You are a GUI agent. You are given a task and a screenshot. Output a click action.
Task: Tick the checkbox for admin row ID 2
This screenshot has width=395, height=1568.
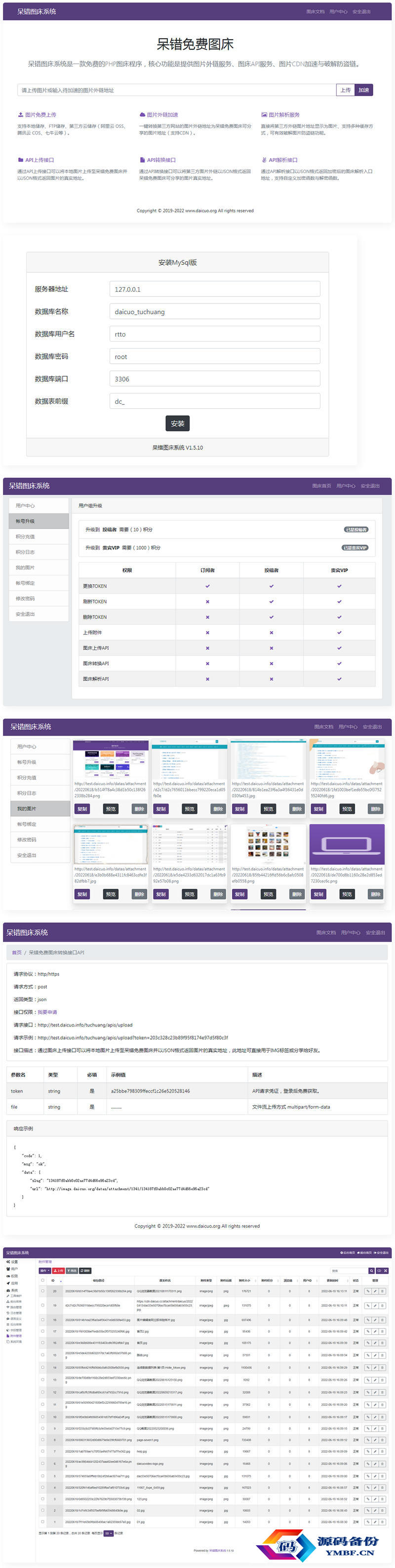click(x=42, y=1510)
